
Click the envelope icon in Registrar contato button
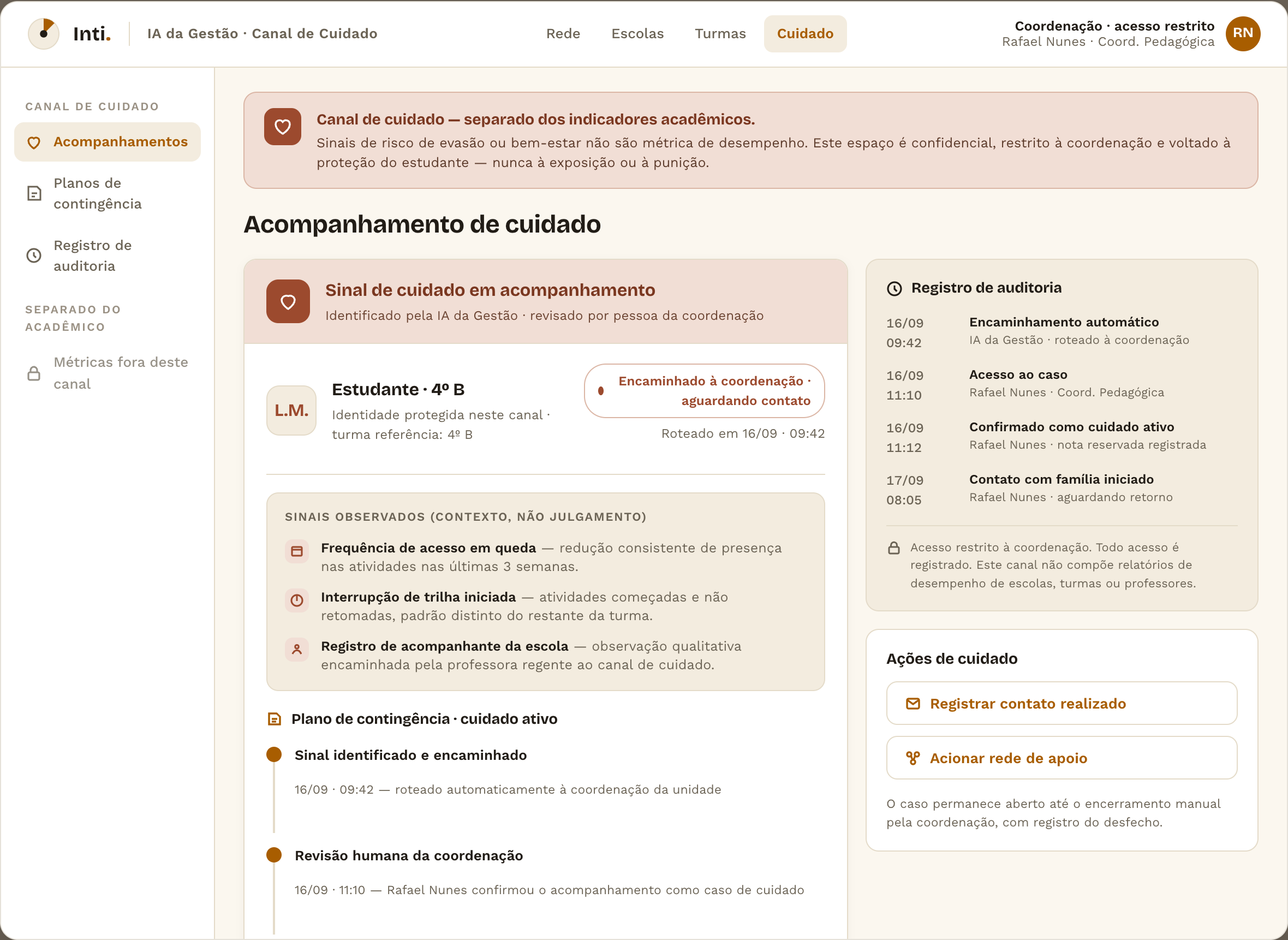[913, 704]
